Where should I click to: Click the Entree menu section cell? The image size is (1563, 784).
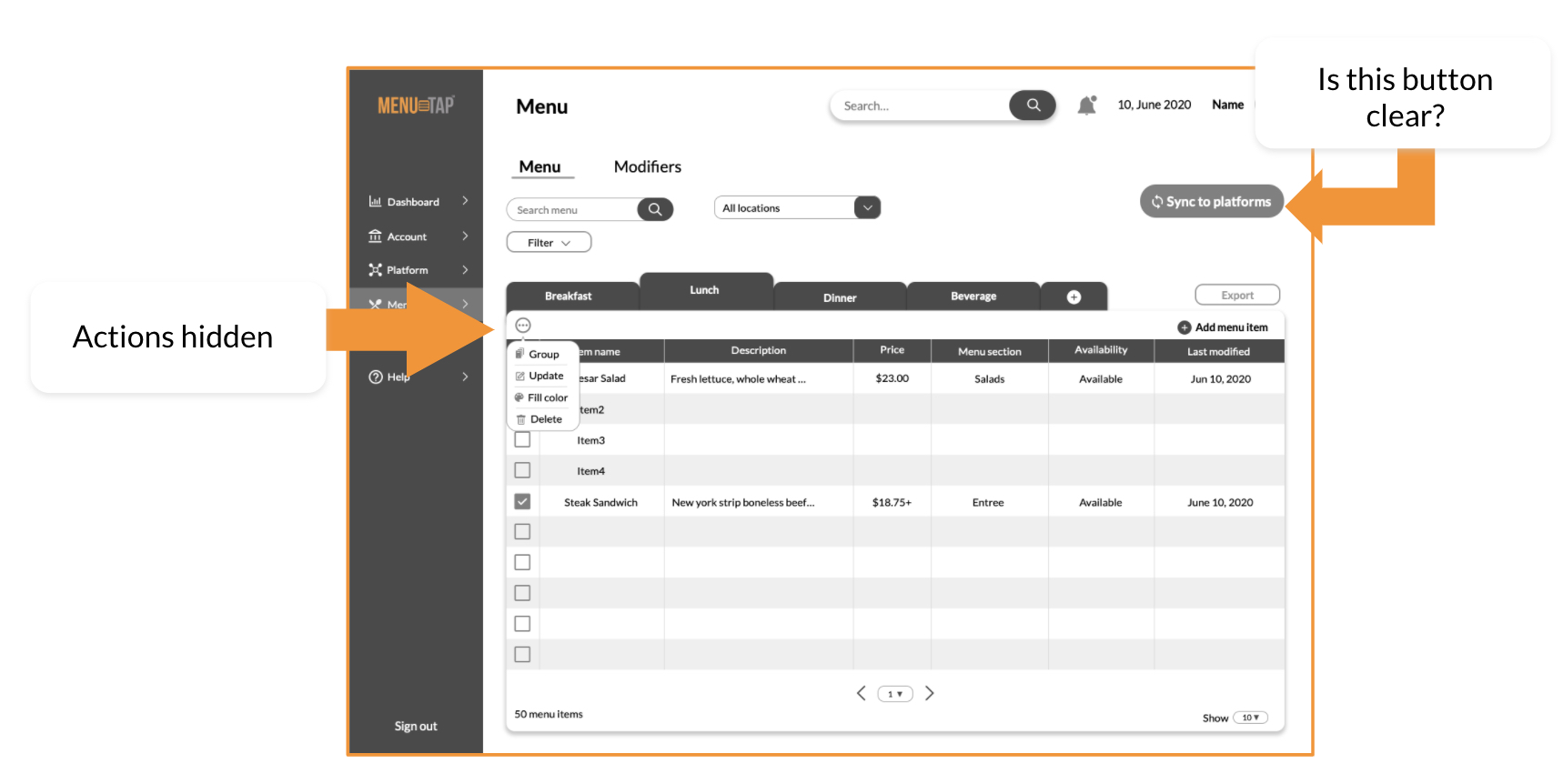988,502
